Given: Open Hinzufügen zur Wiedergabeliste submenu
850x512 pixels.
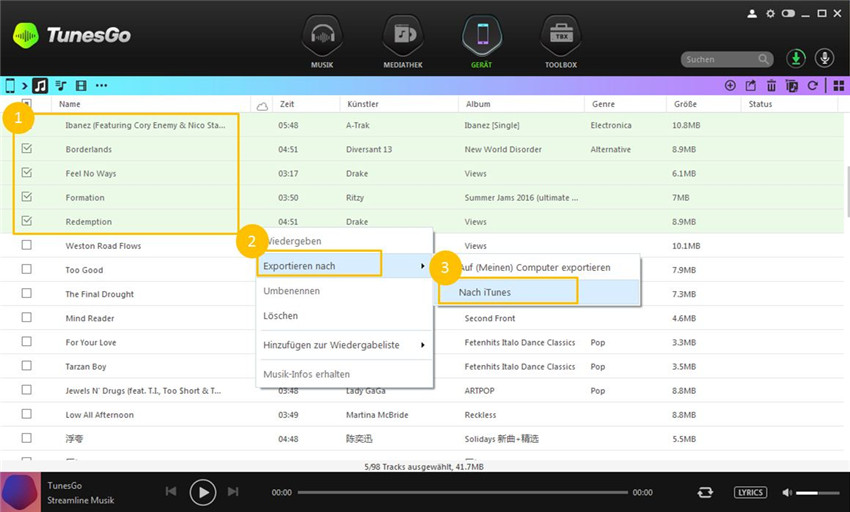Looking at the screenshot, I should point(345,345).
